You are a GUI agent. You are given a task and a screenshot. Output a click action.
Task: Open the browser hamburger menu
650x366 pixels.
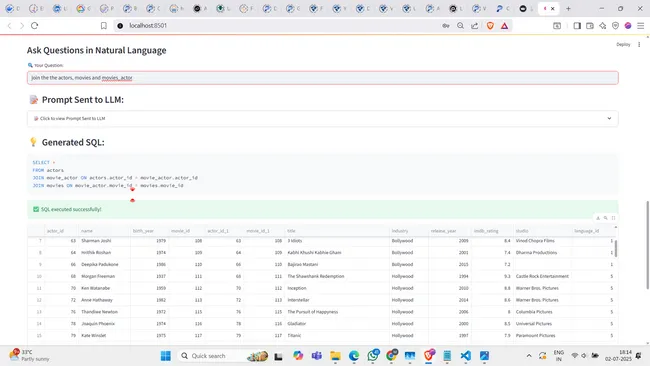coord(640,26)
